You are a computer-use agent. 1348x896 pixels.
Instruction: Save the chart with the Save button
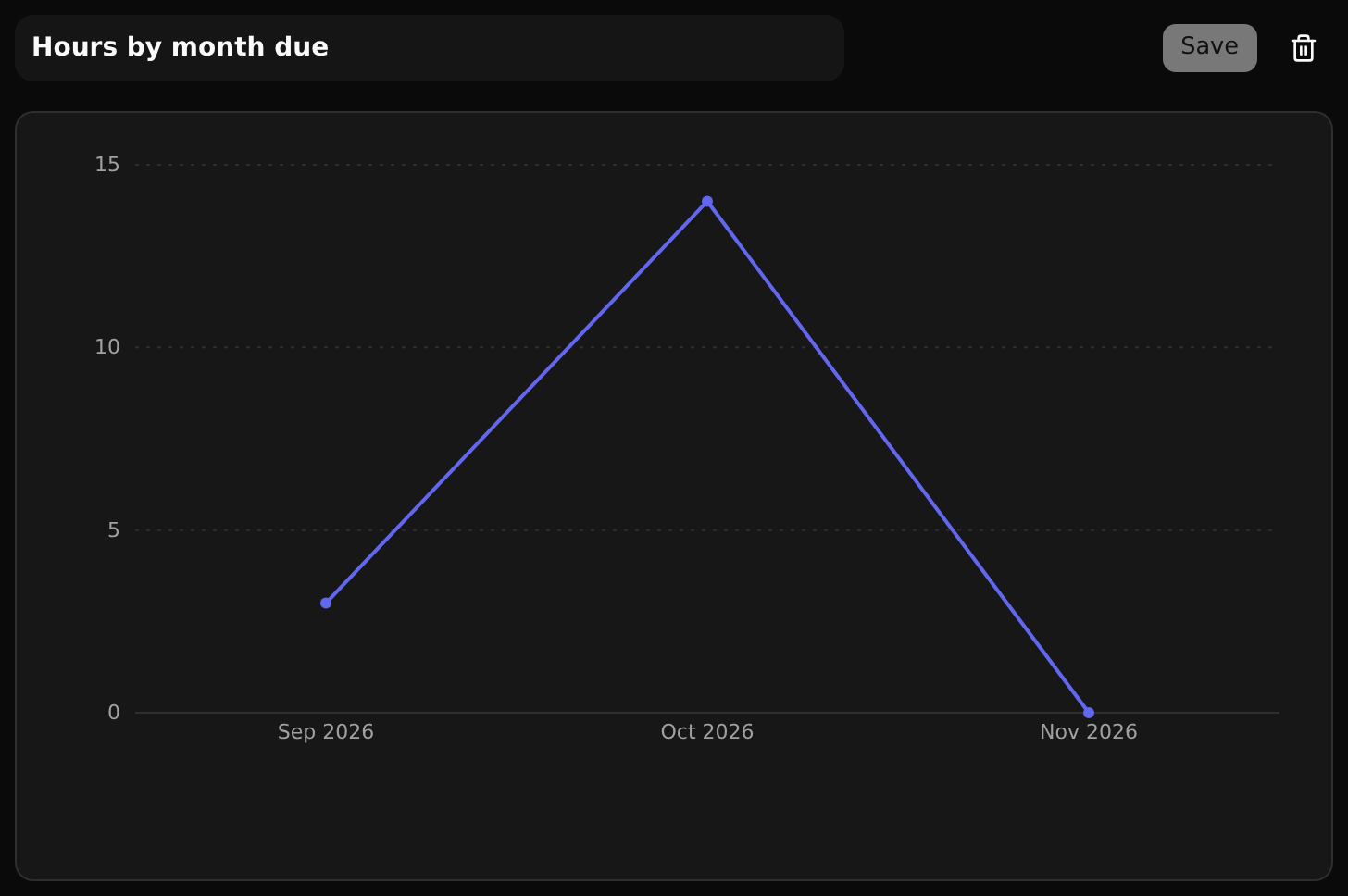click(1209, 48)
